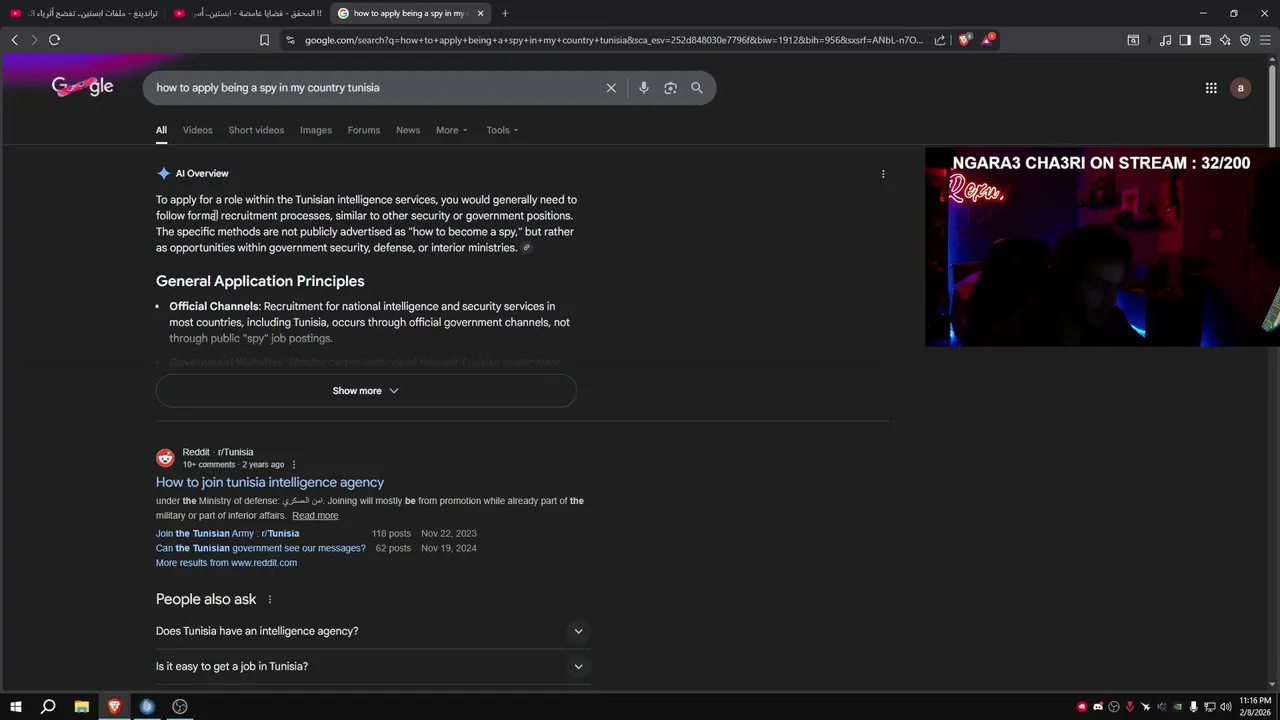The width and height of the screenshot is (1280, 720).
Task: Open More results from www.reddit.com
Action: click(226, 563)
